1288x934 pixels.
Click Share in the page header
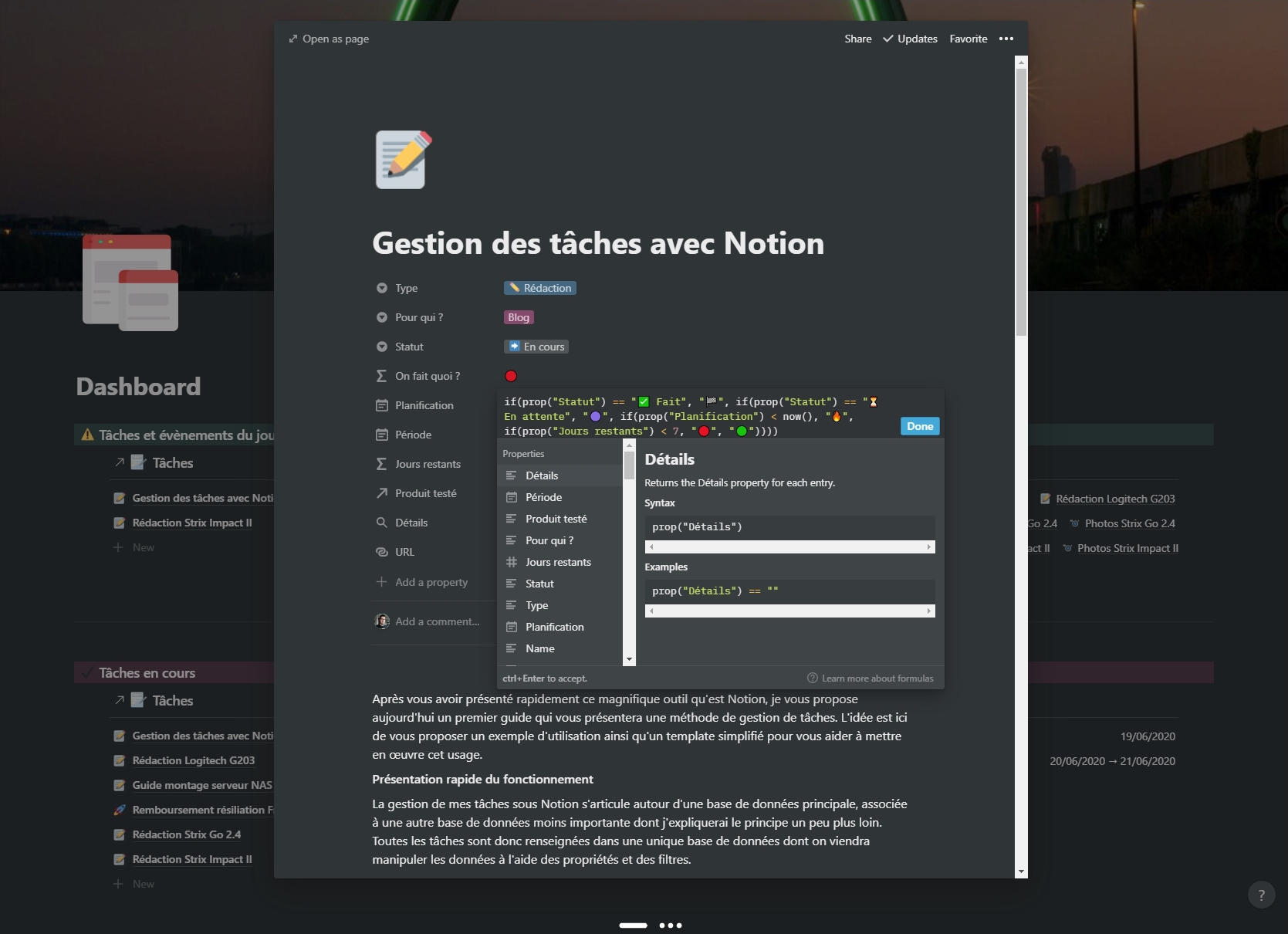(857, 39)
